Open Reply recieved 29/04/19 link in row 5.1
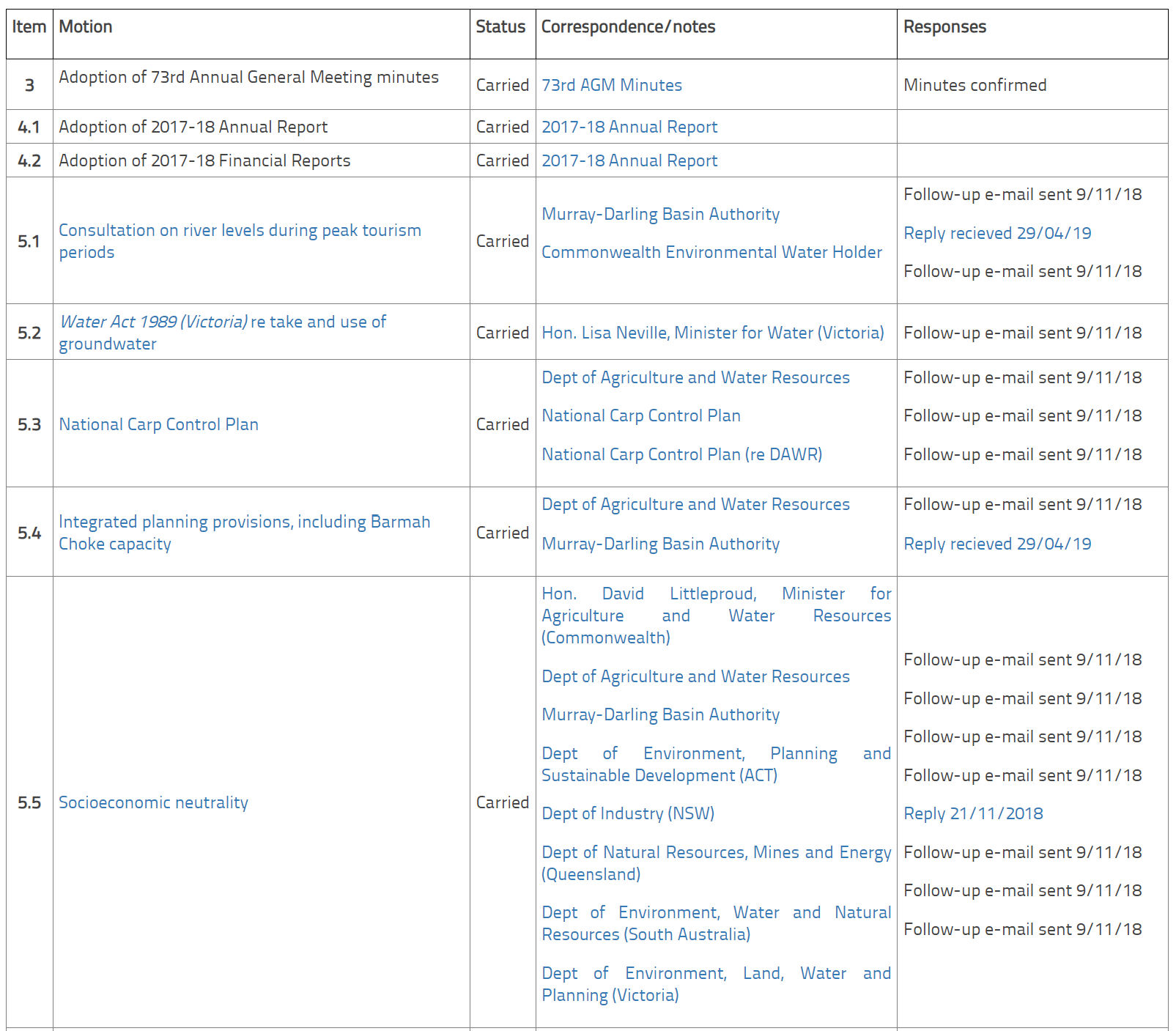The image size is (1176, 1031). pos(997,233)
